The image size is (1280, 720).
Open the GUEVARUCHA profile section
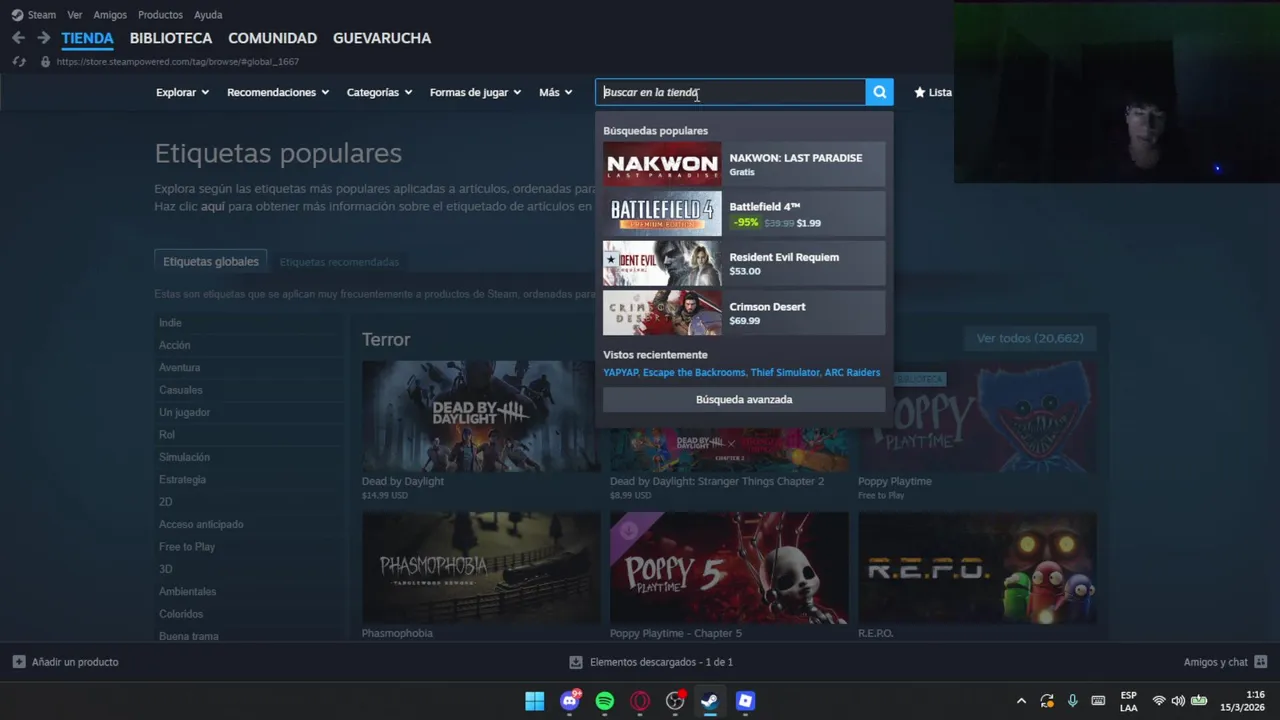[382, 38]
